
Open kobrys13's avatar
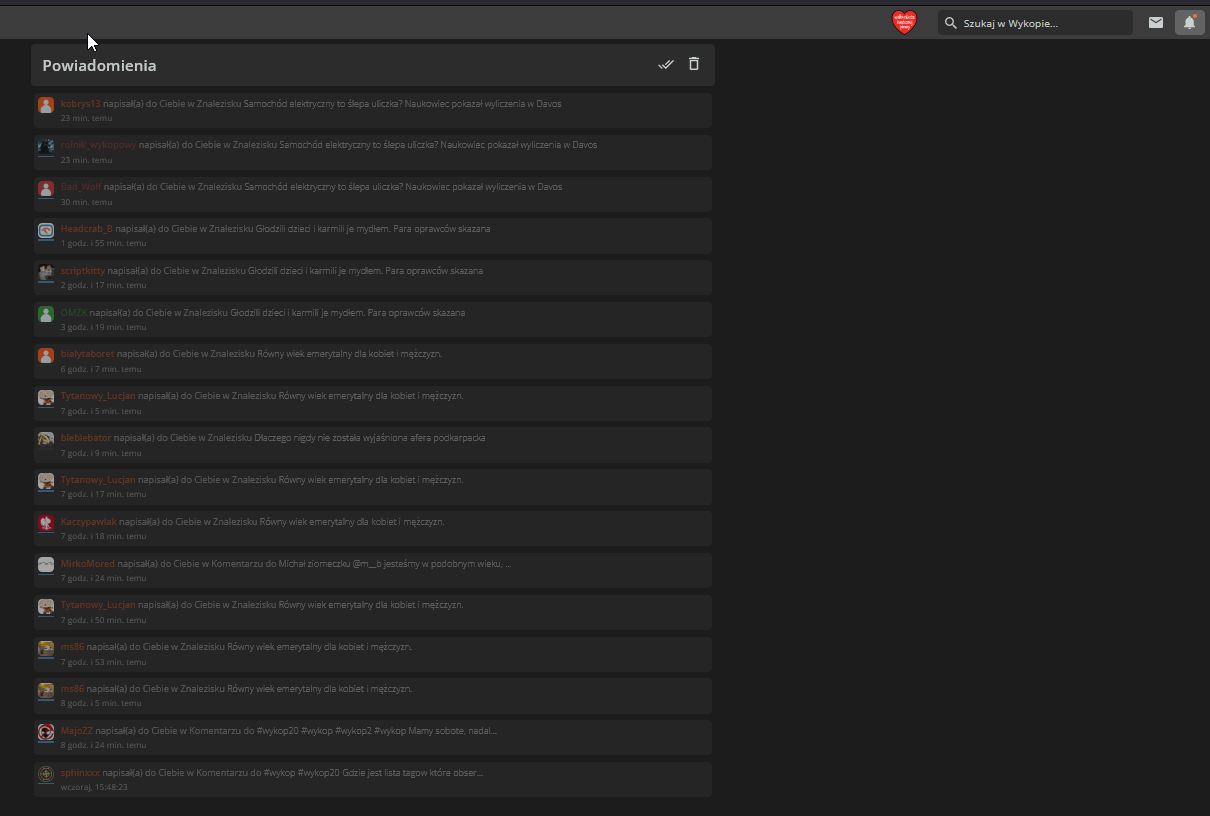tap(46, 105)
